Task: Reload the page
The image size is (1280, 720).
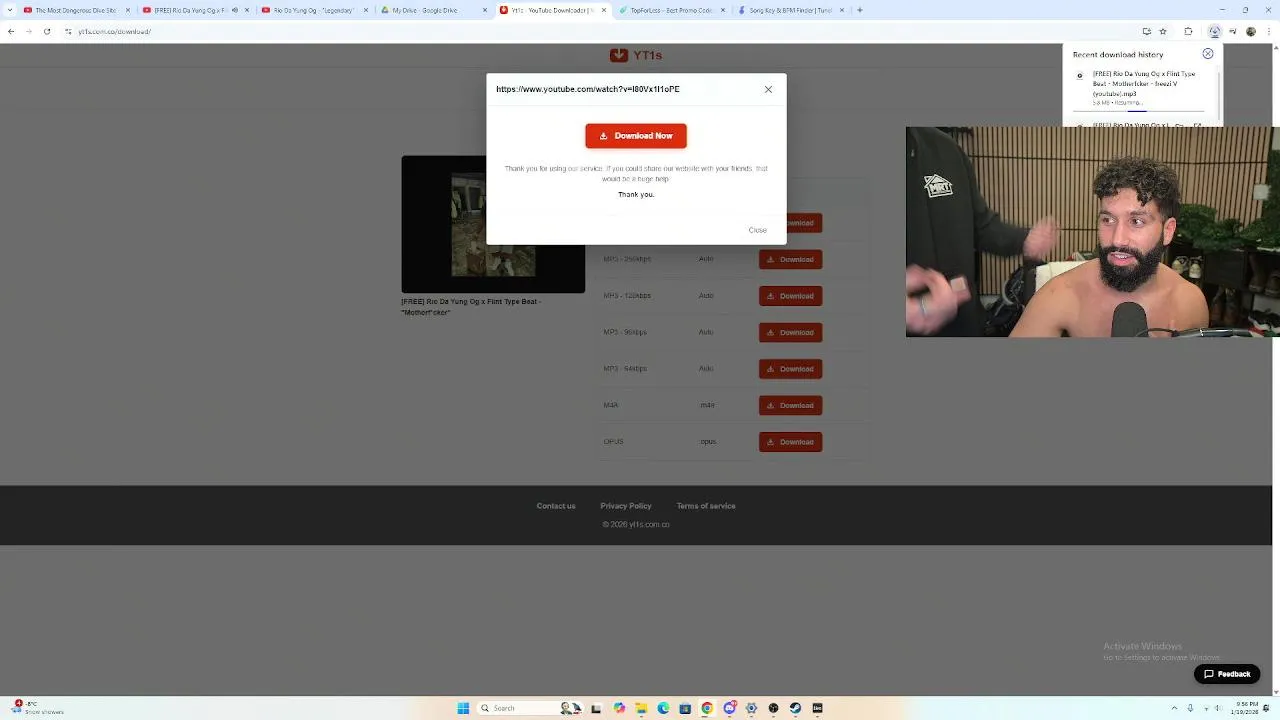Action: [47, 31]
